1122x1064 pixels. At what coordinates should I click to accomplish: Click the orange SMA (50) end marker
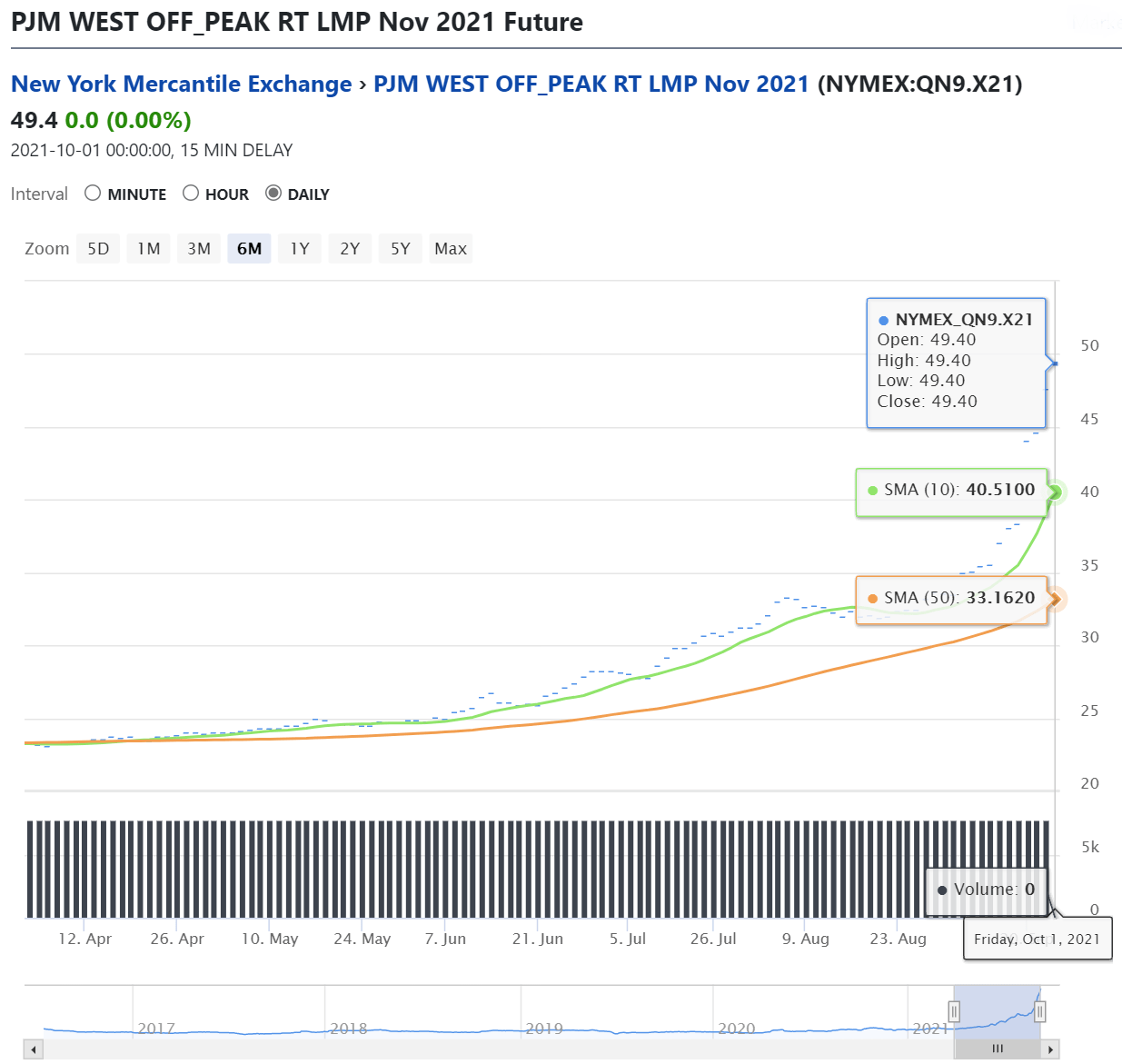1055,599
